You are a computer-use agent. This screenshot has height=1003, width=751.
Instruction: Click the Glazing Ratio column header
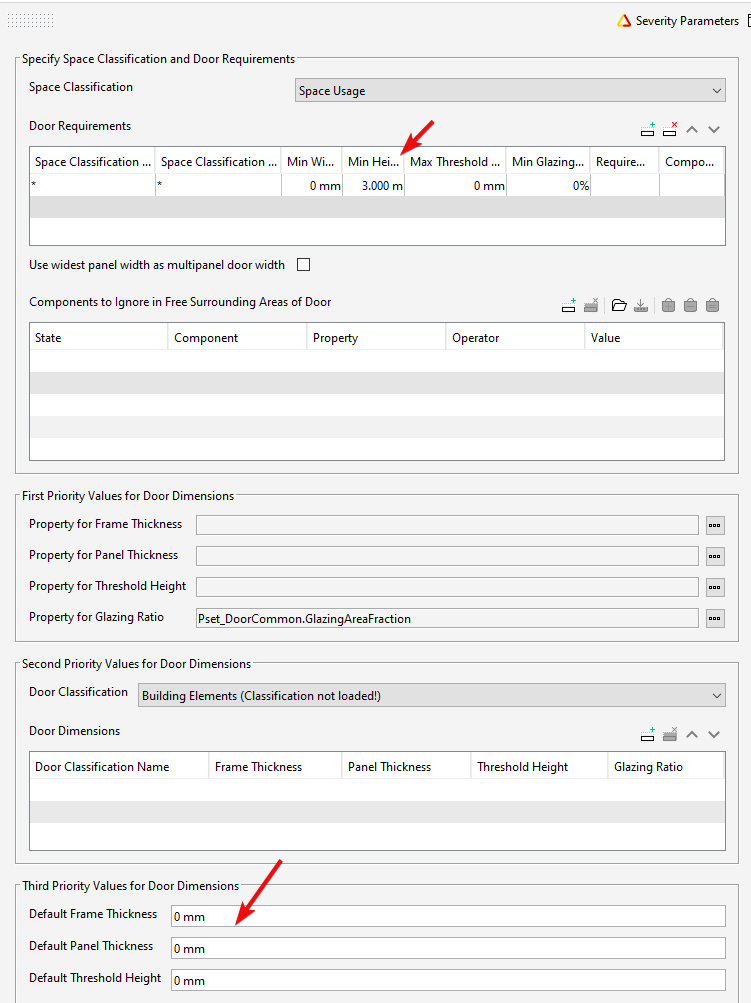(x=666, y=766)
